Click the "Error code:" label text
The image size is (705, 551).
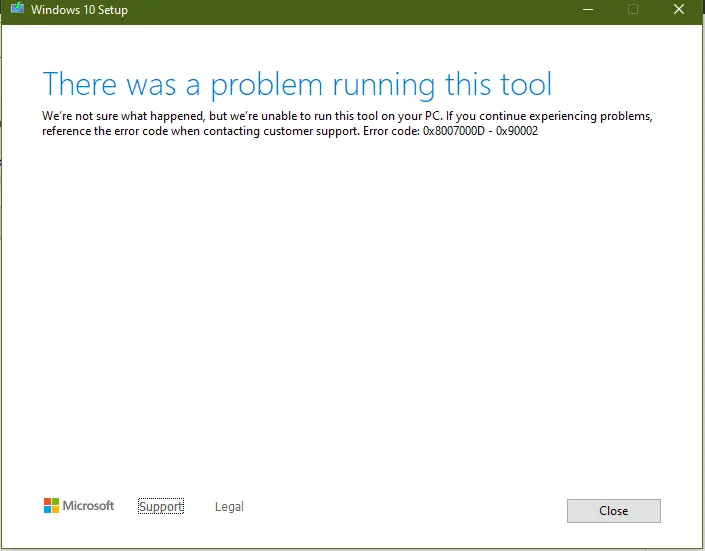coord(391,131)
